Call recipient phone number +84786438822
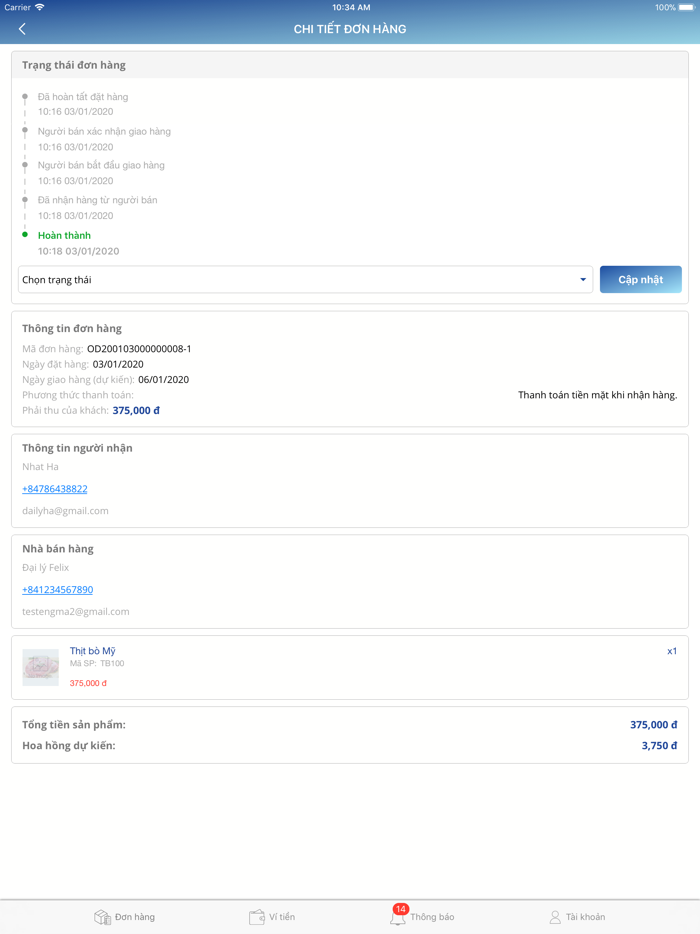 point(55,489)
